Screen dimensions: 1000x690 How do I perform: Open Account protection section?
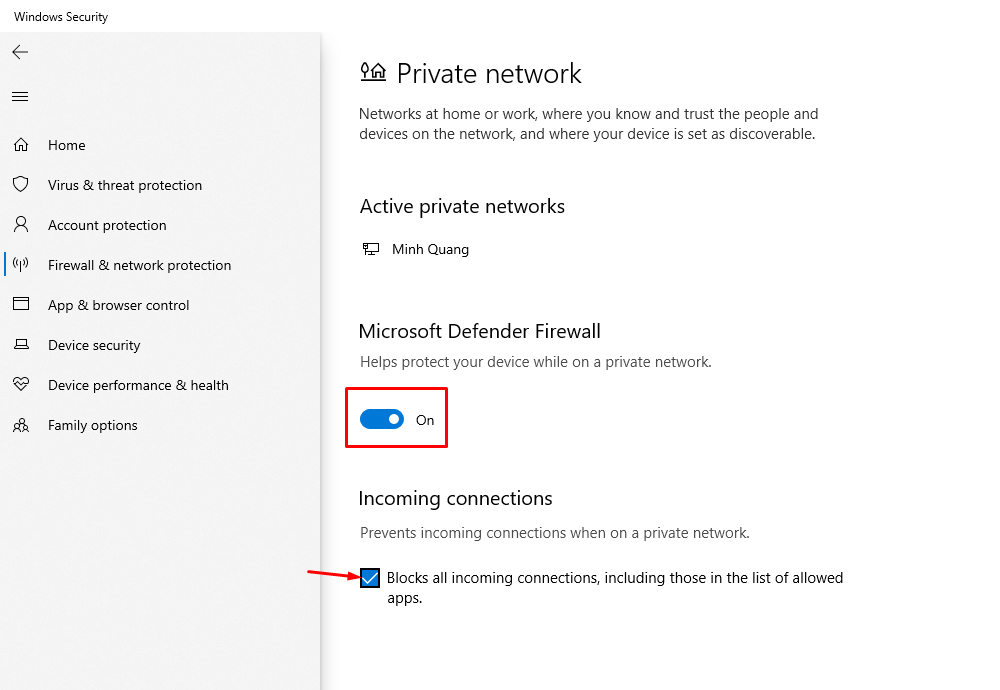107,225
